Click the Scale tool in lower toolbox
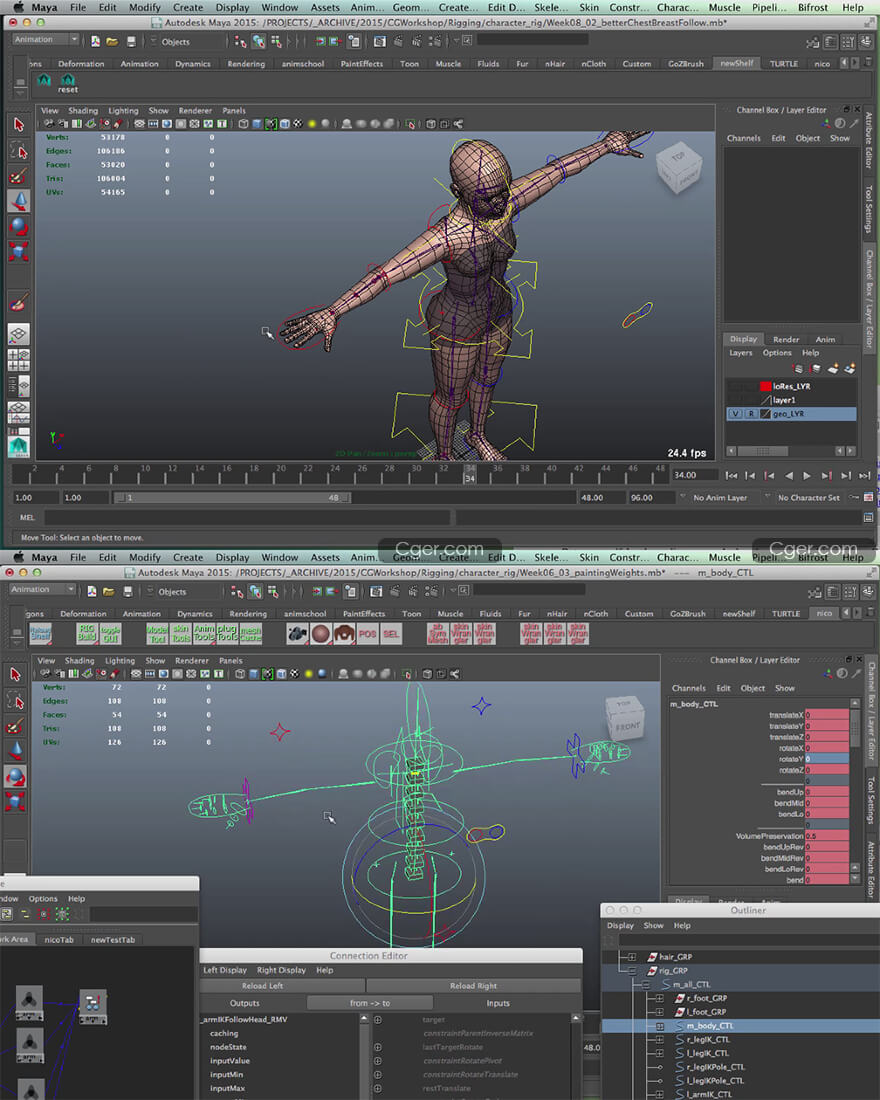The image size is (880, 1100). tap(16, 801)
